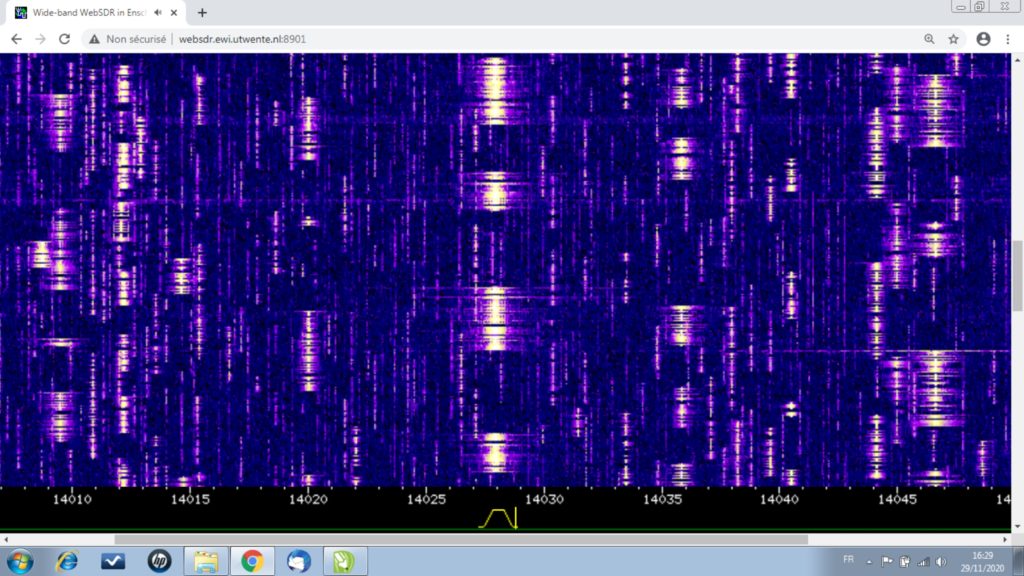Open the Windows Start menu
Image resolution: width=1024 pixels, height=576 pixels.
click(20, 561)
